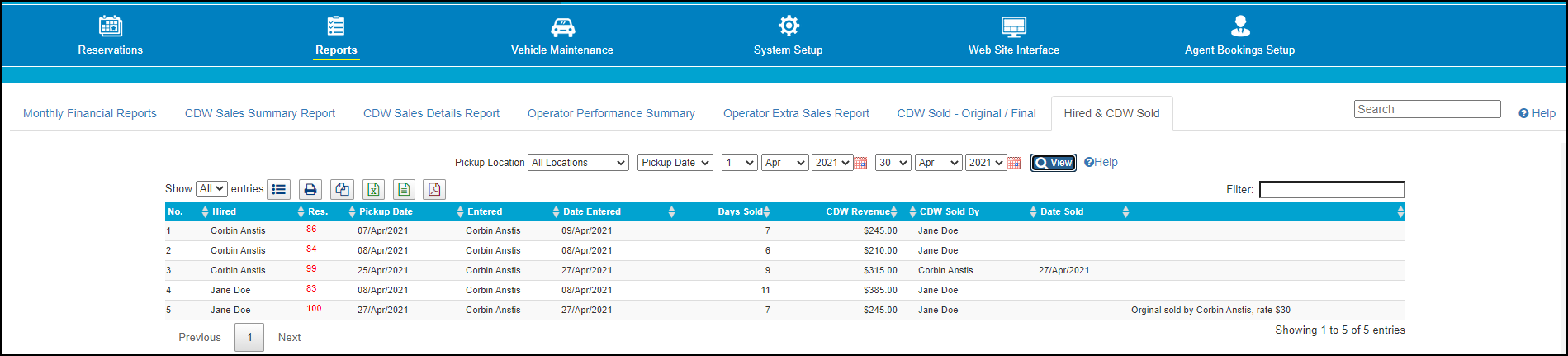Focus the Filter input field
Screen dimensions: 1568x356
coord(1332,190)
